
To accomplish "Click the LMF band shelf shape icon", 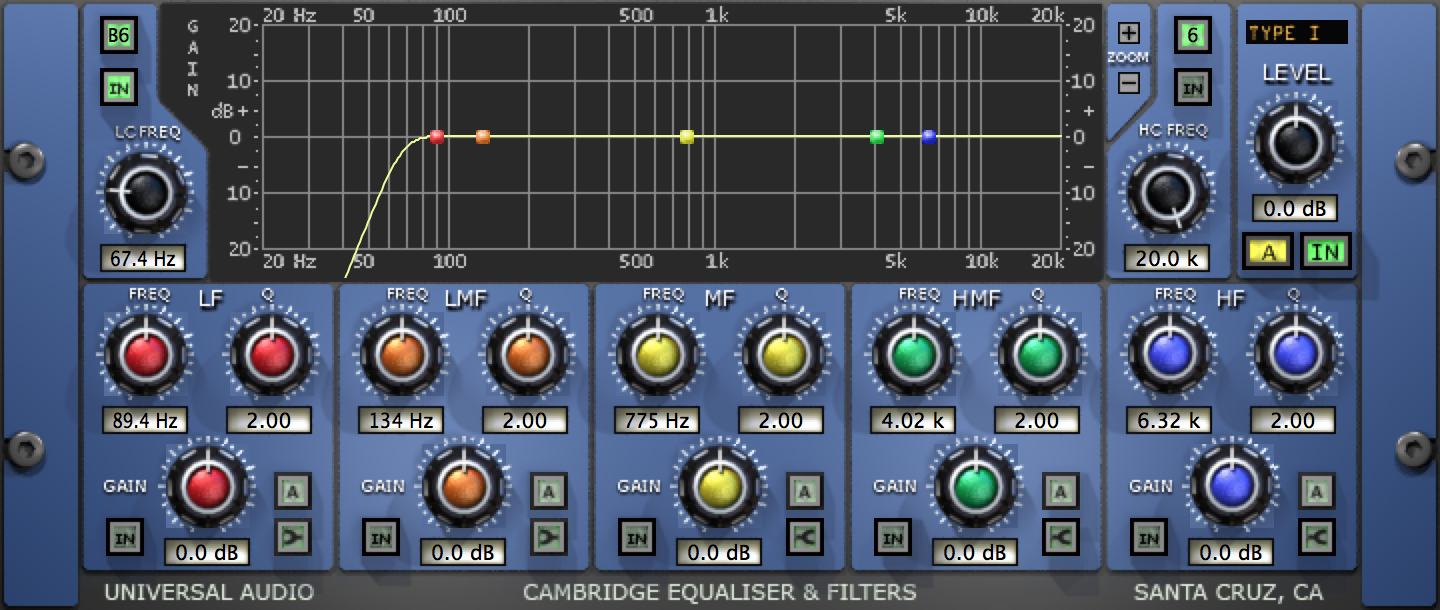I will pyautogui.click(x=549, y=537).
